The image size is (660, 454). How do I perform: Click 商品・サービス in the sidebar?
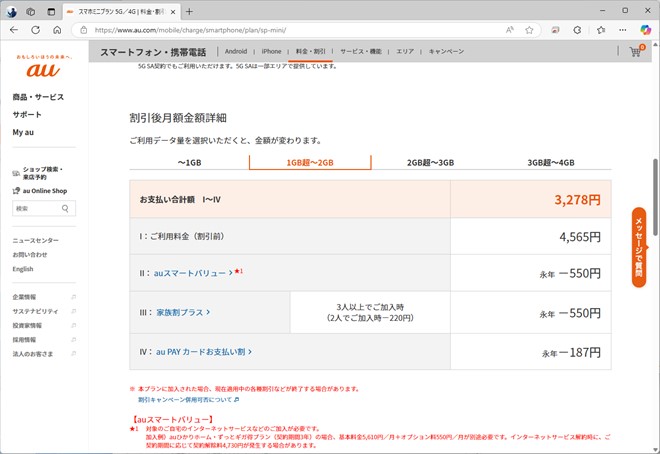(38, 97)
